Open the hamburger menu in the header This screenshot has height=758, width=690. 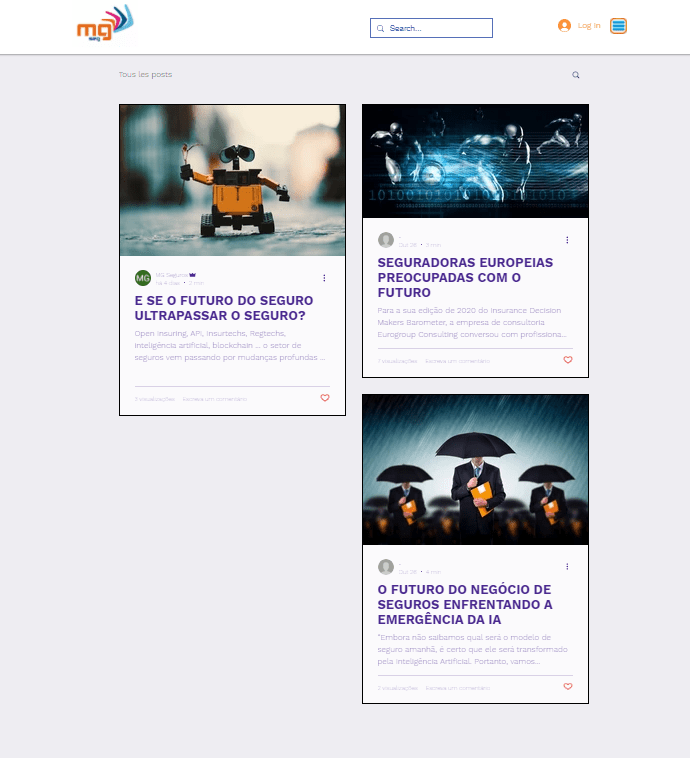(618, 26)
